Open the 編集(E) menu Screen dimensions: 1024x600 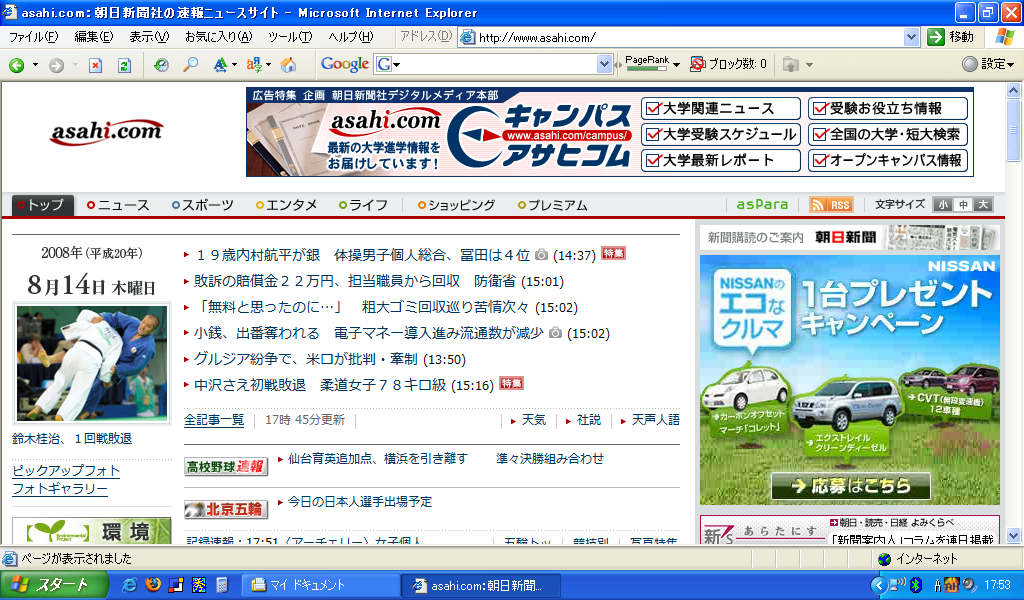tap(93, 37)
